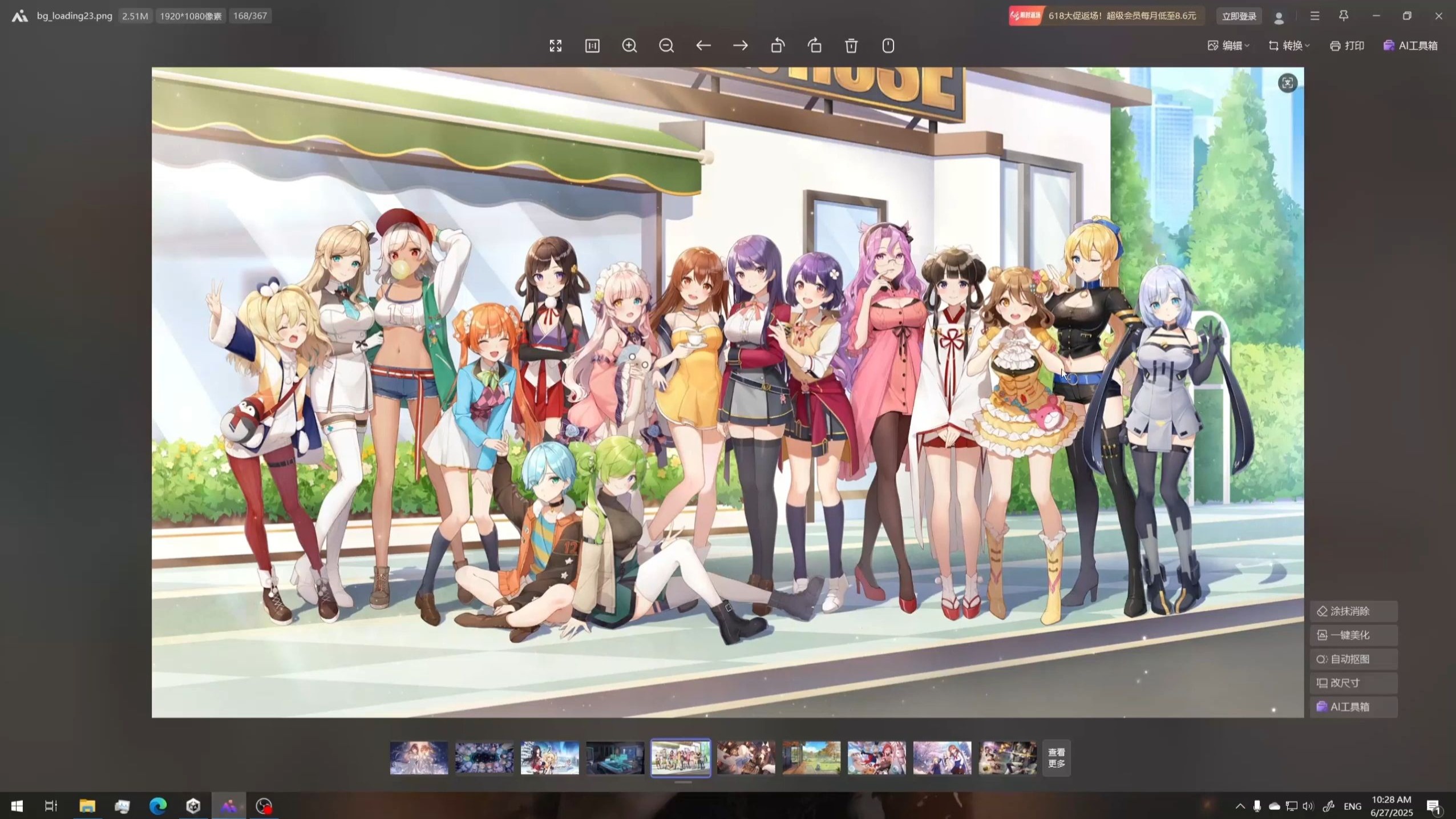Viewport: 1456px width, 819px height.
Task: Zoom out of the image
Action: (666, 46)
